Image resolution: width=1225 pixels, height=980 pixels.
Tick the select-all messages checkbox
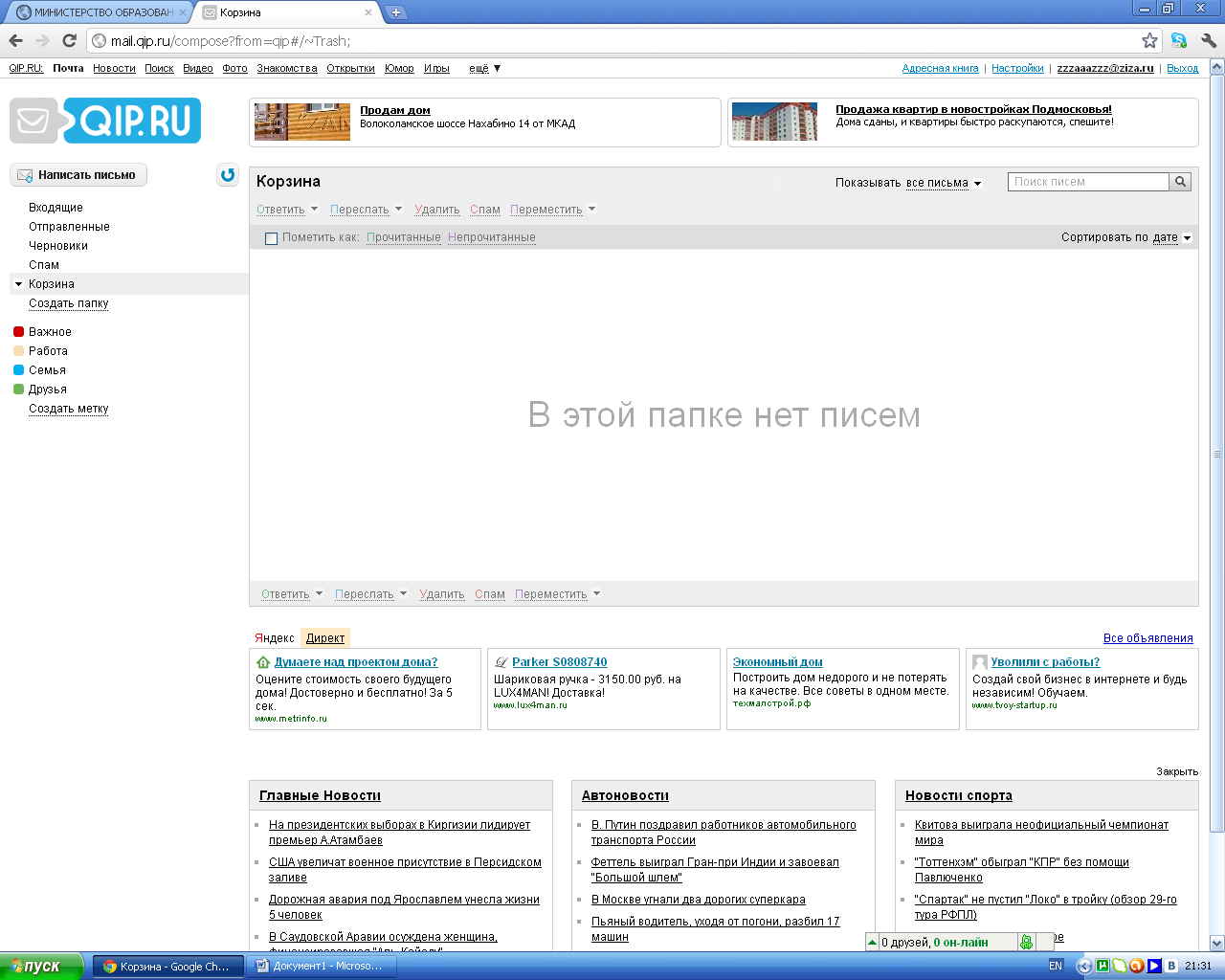pyautogui.click(x=271, y=238)
